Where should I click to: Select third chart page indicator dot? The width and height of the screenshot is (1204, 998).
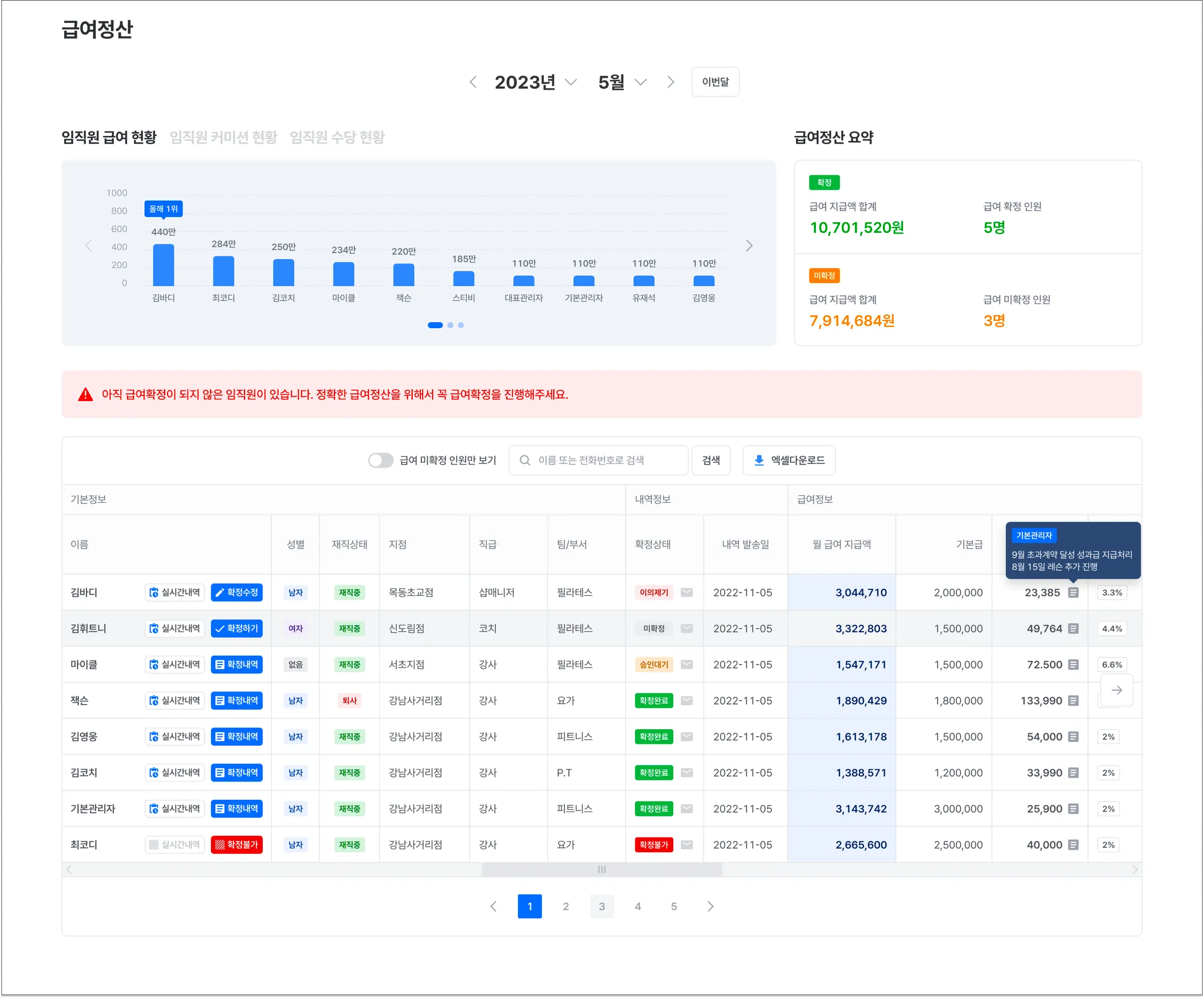pyautogui.click(x=461, y=325)
